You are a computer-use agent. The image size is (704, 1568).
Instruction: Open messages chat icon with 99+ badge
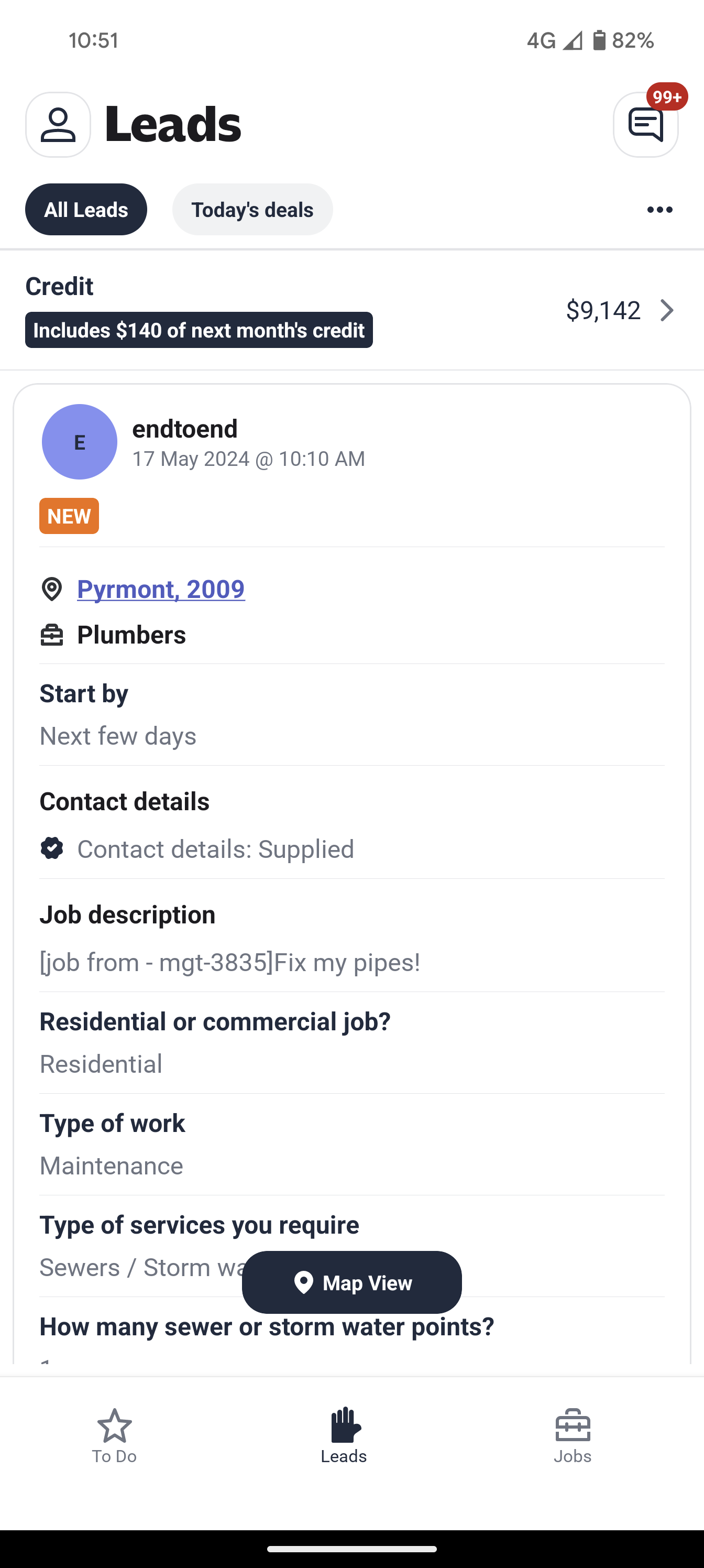click(645, 125)
